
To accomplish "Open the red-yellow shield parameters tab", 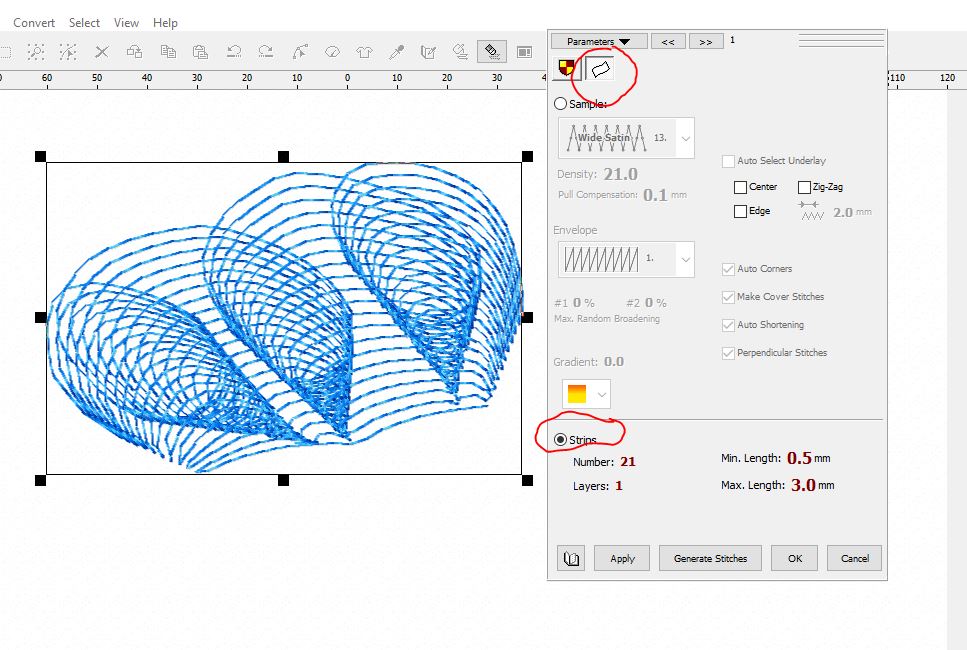I will pos(566,68).
